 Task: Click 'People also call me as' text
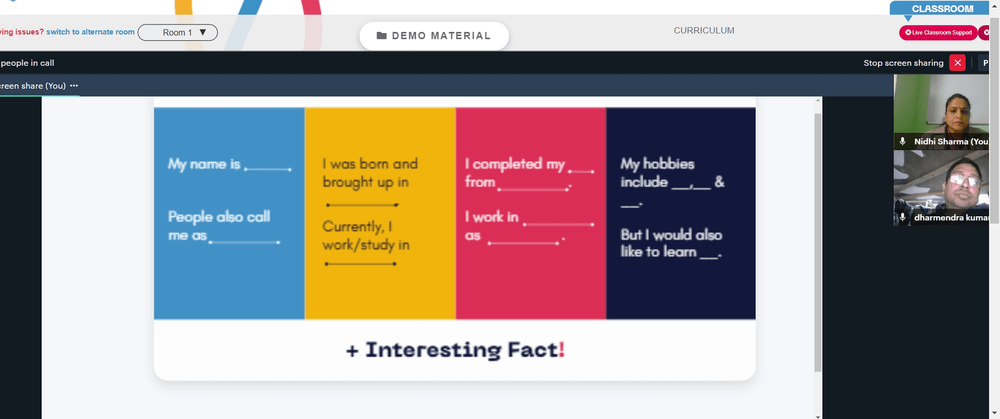tap(219, 226)
